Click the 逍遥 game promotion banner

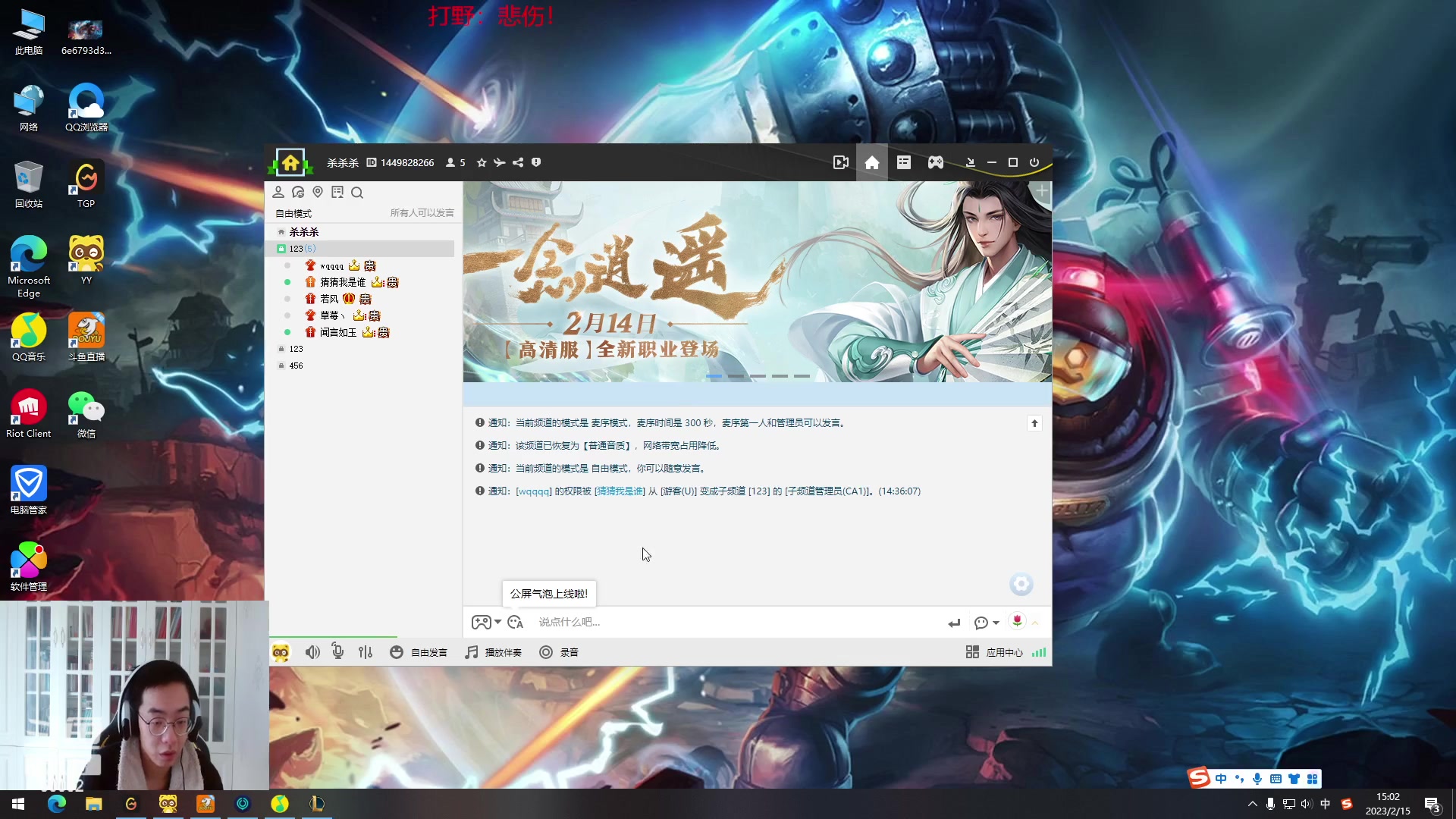point(757,281)
